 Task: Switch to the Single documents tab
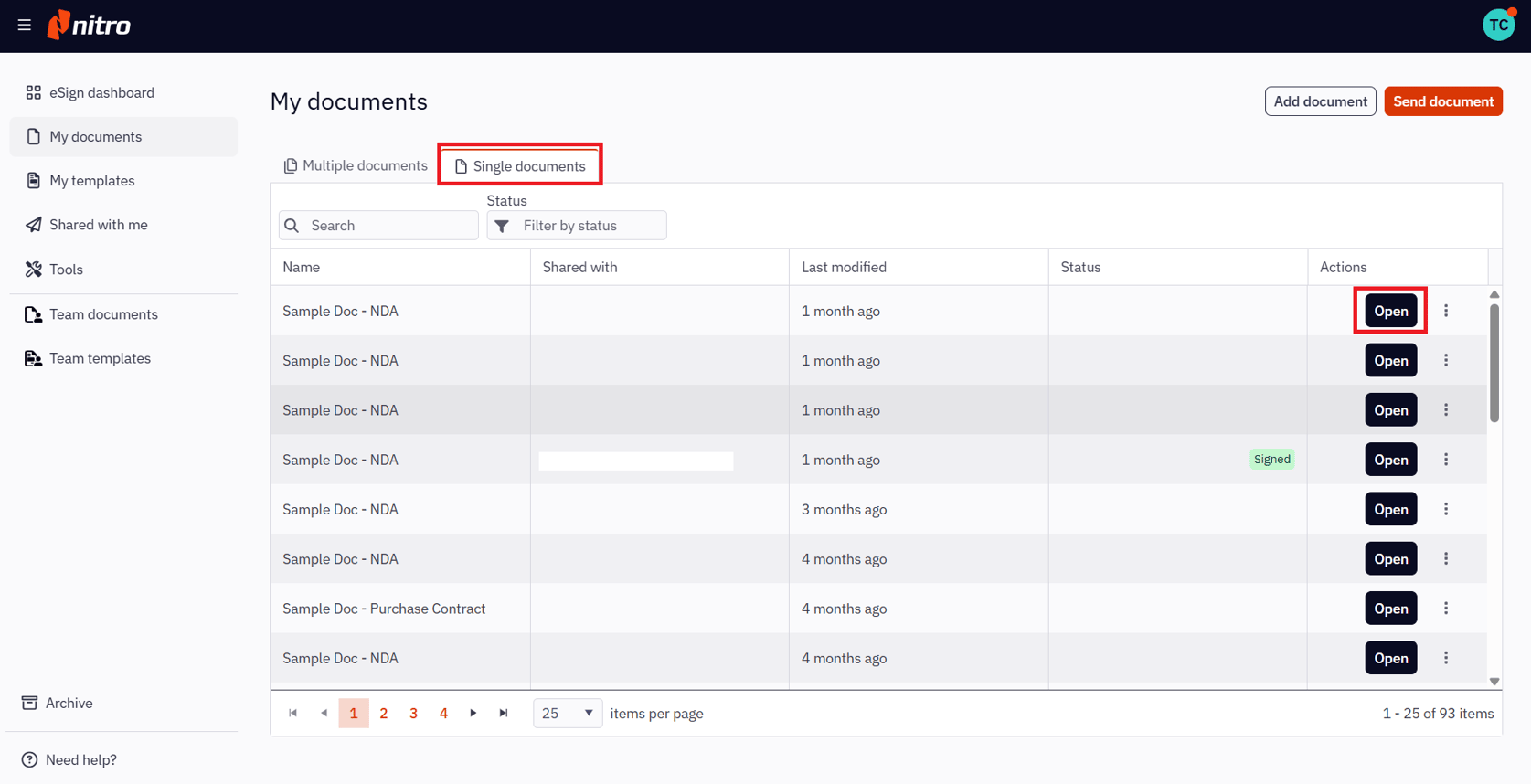tap(520, 166)
